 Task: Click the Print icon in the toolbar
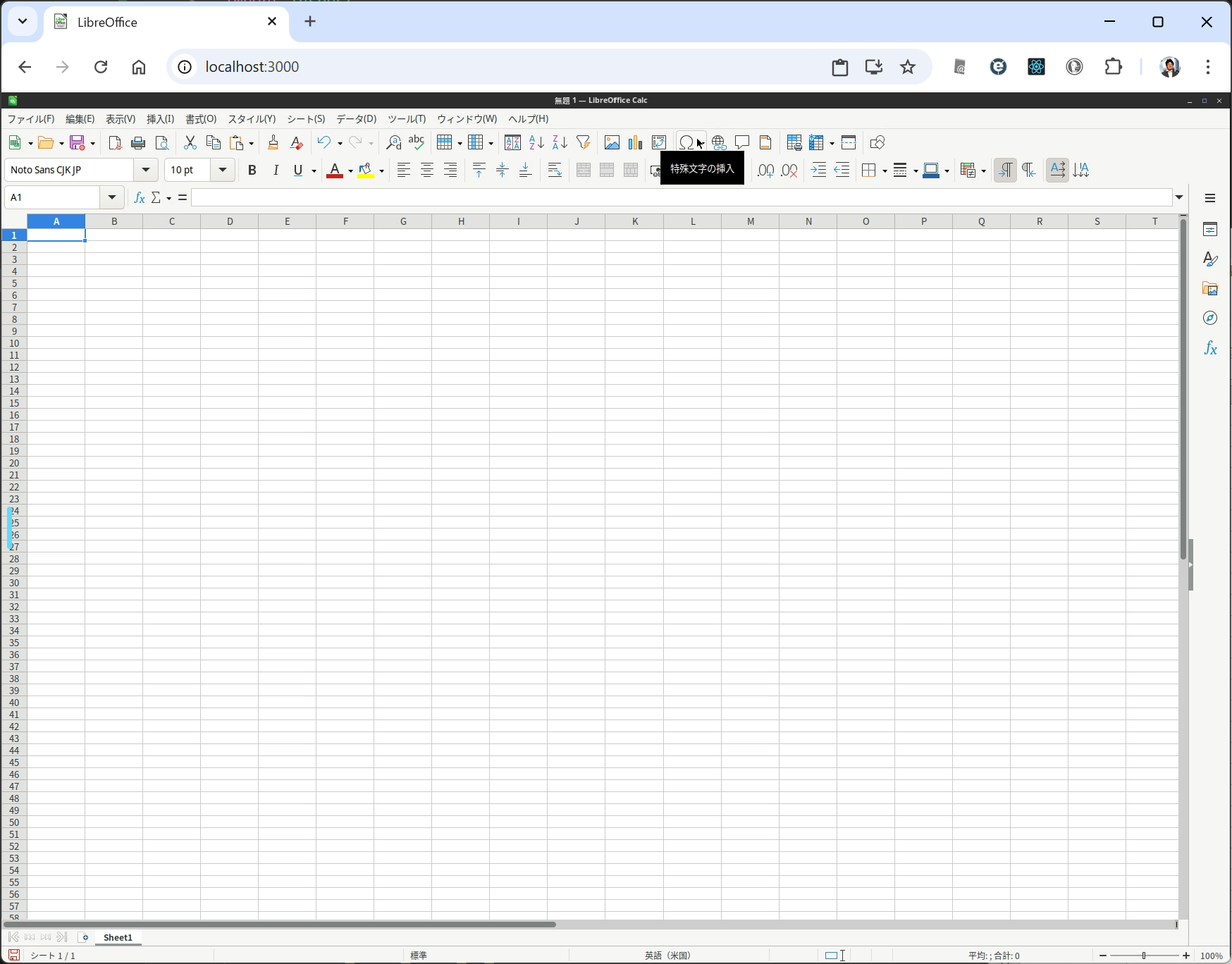click(x=138, y=143)
